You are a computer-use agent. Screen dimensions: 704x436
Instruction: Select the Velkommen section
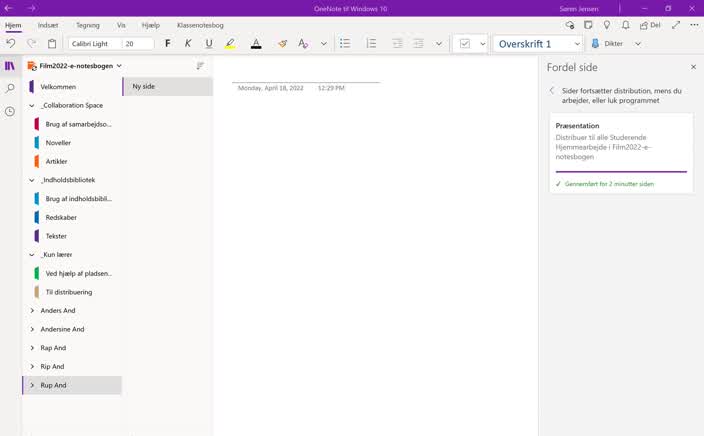(72, 87)
